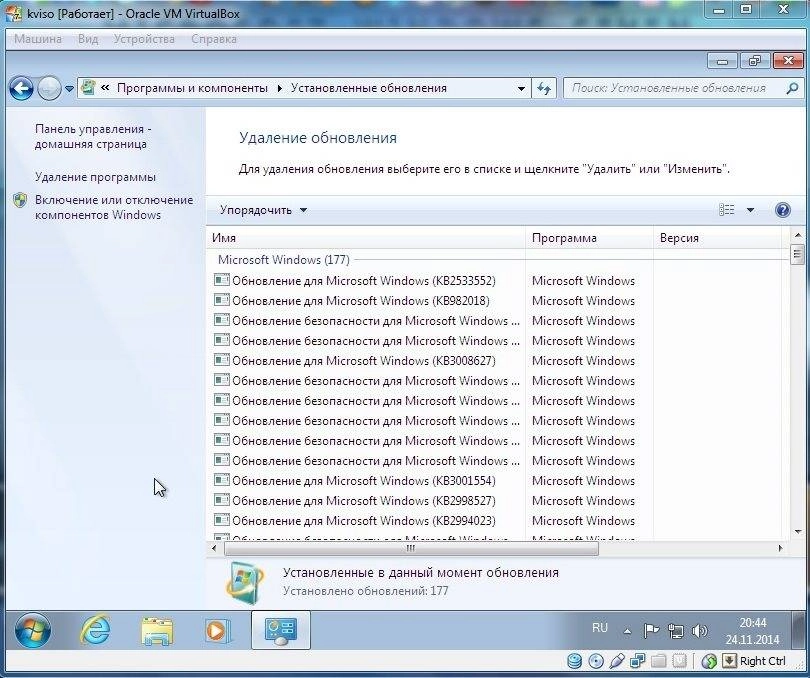Select update KB2533552
This screenshot has width=810, height=678.
[x=364, y=281]
